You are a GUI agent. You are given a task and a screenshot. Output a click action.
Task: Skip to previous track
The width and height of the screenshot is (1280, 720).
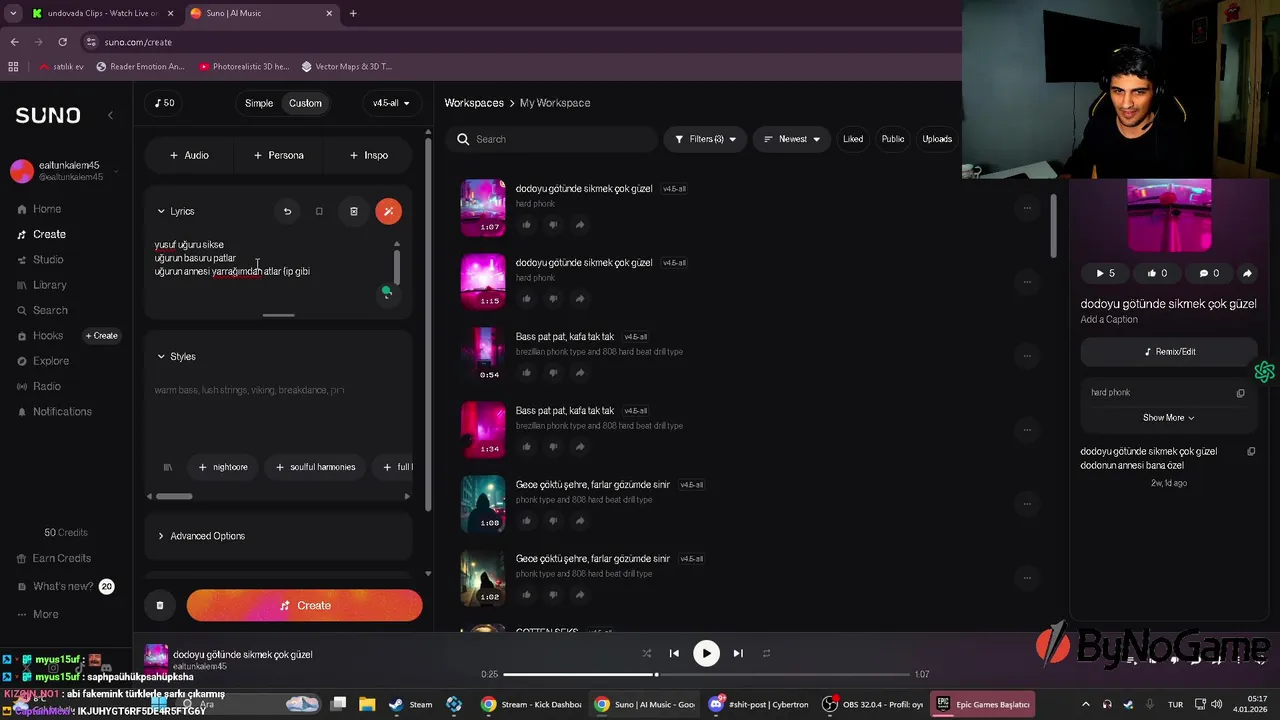(674, 653)
